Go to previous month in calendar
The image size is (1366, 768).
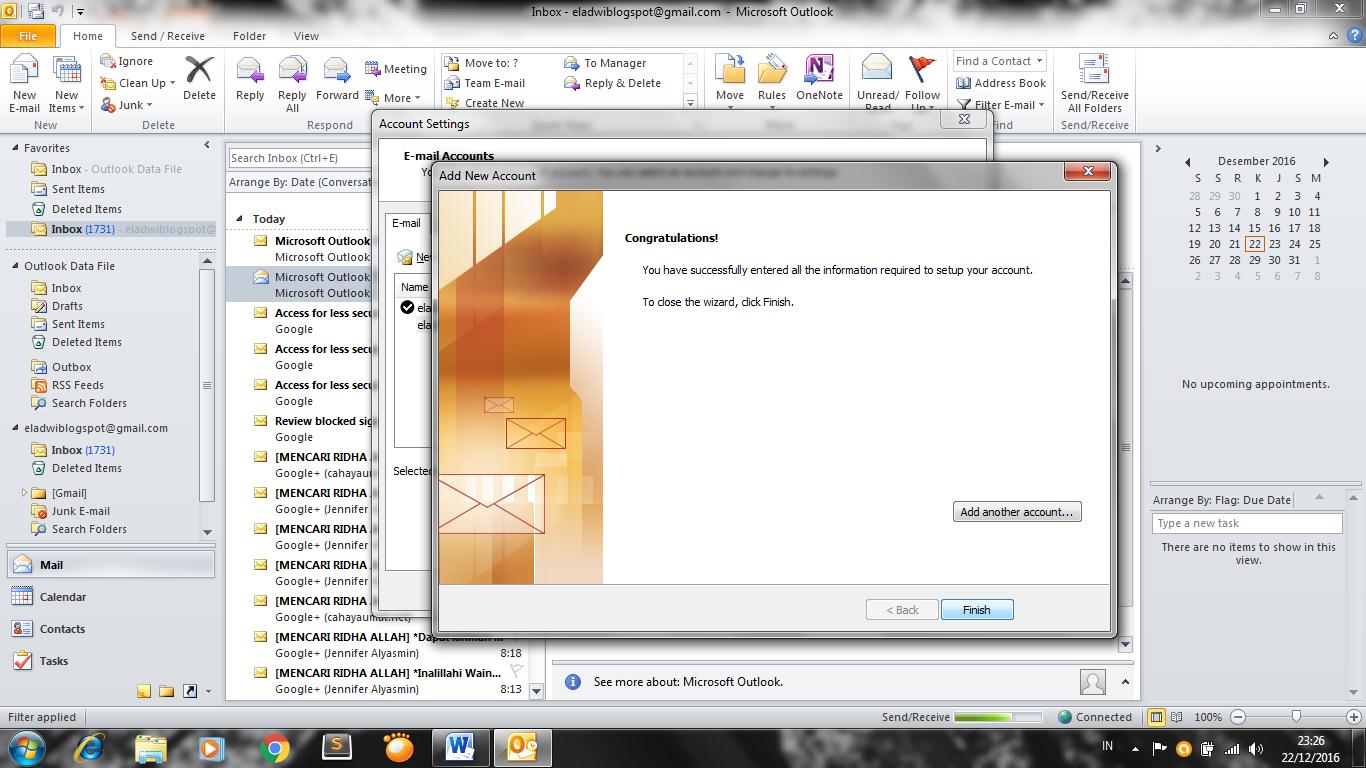pos(1187,162)
